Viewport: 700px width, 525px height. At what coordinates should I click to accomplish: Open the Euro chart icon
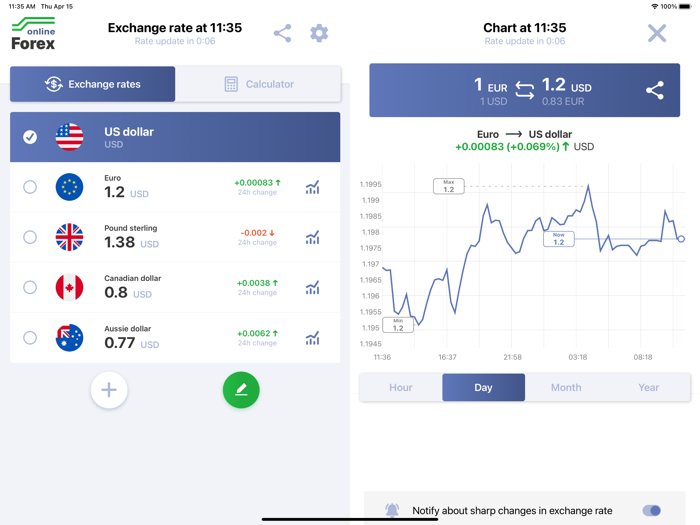coord(312,187)
